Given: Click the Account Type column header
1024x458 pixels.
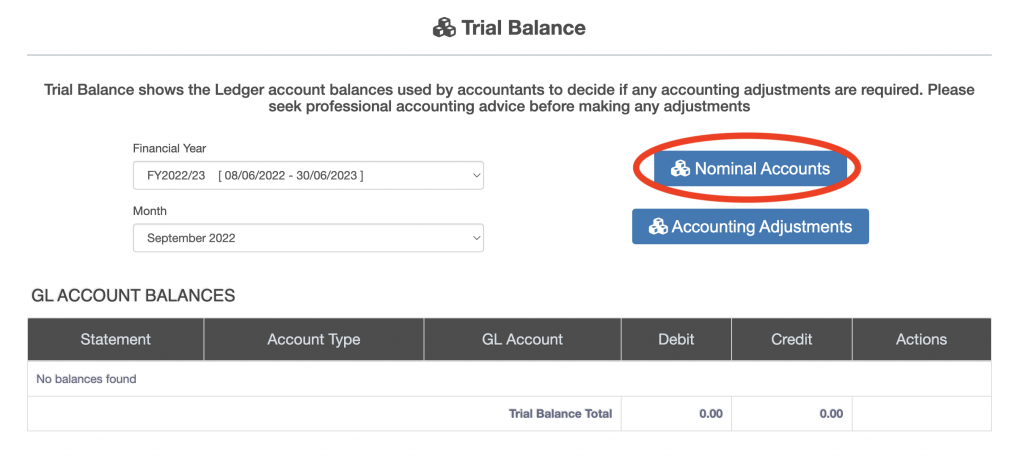Looking at the screenshot, I should pyautogui.click(x=314, y=340).
